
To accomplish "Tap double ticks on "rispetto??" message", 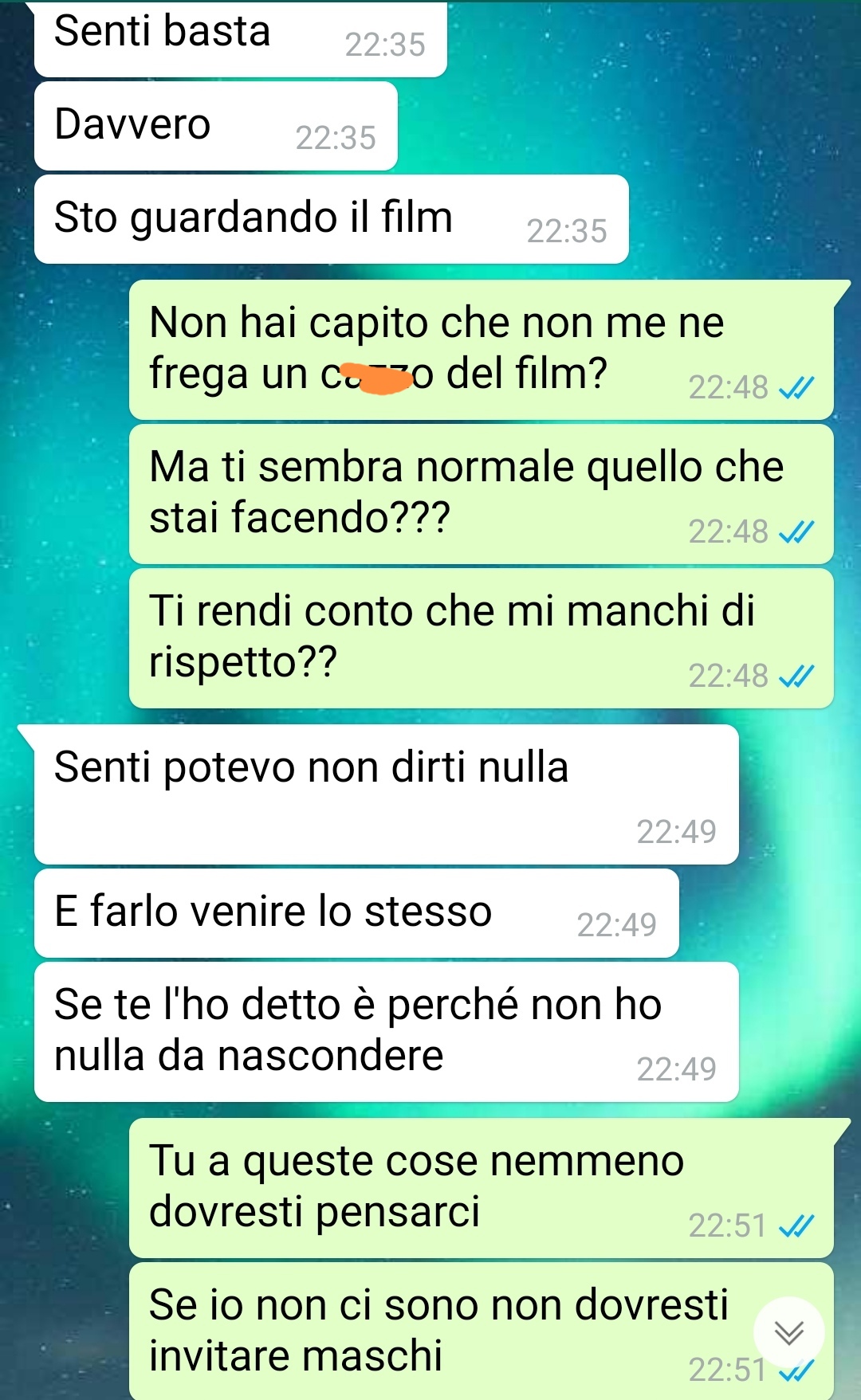I will pos(796,676).
